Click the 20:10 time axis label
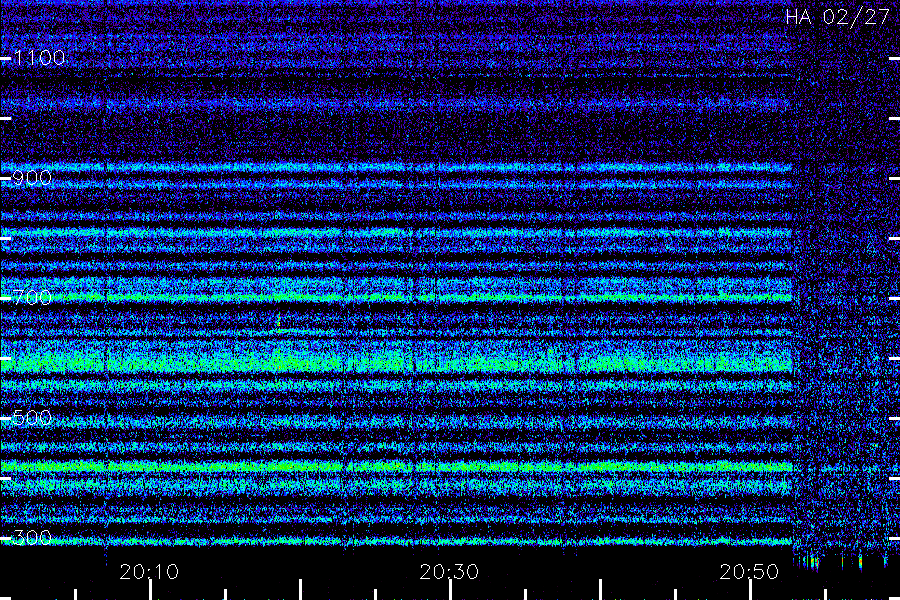This screenshot has height=600, width=900. (x=149, y=572)
